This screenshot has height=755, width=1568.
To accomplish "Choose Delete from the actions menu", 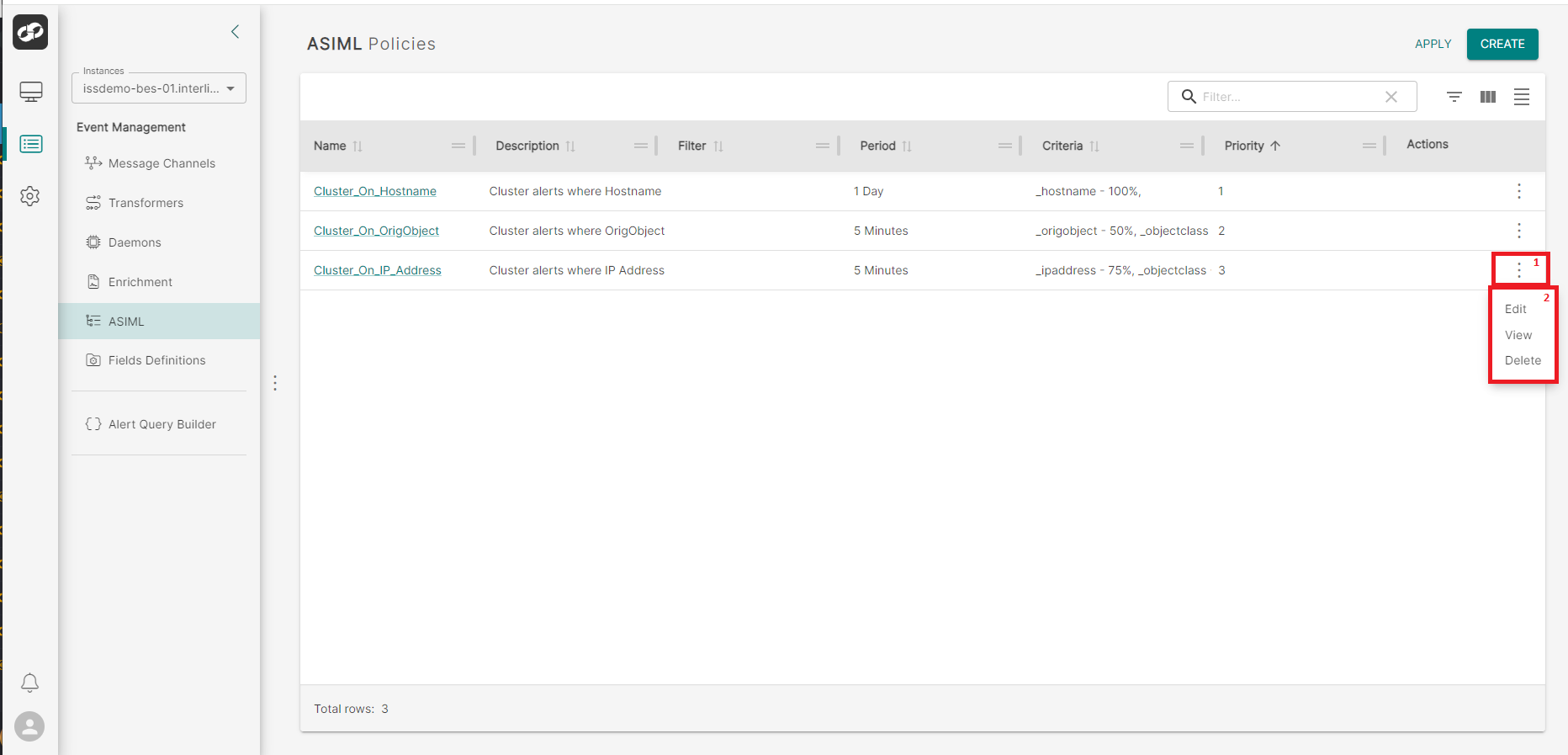I will pyautogui.click(x=1523, y=360).
